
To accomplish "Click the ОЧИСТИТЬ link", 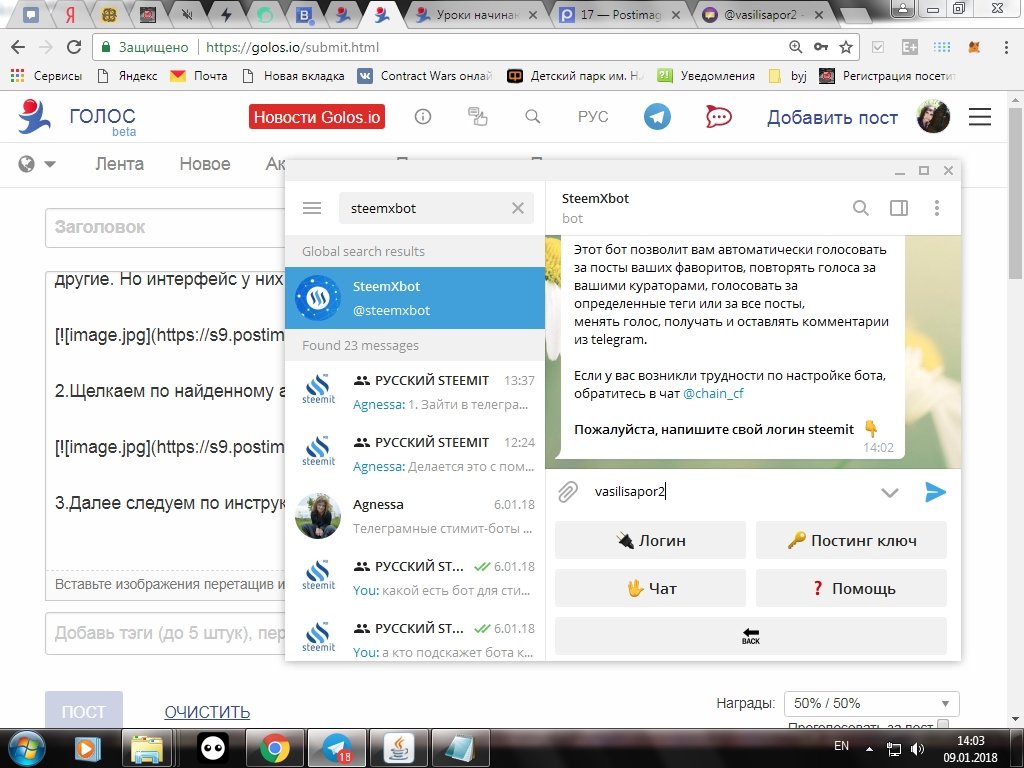I will tap(207, 712).
